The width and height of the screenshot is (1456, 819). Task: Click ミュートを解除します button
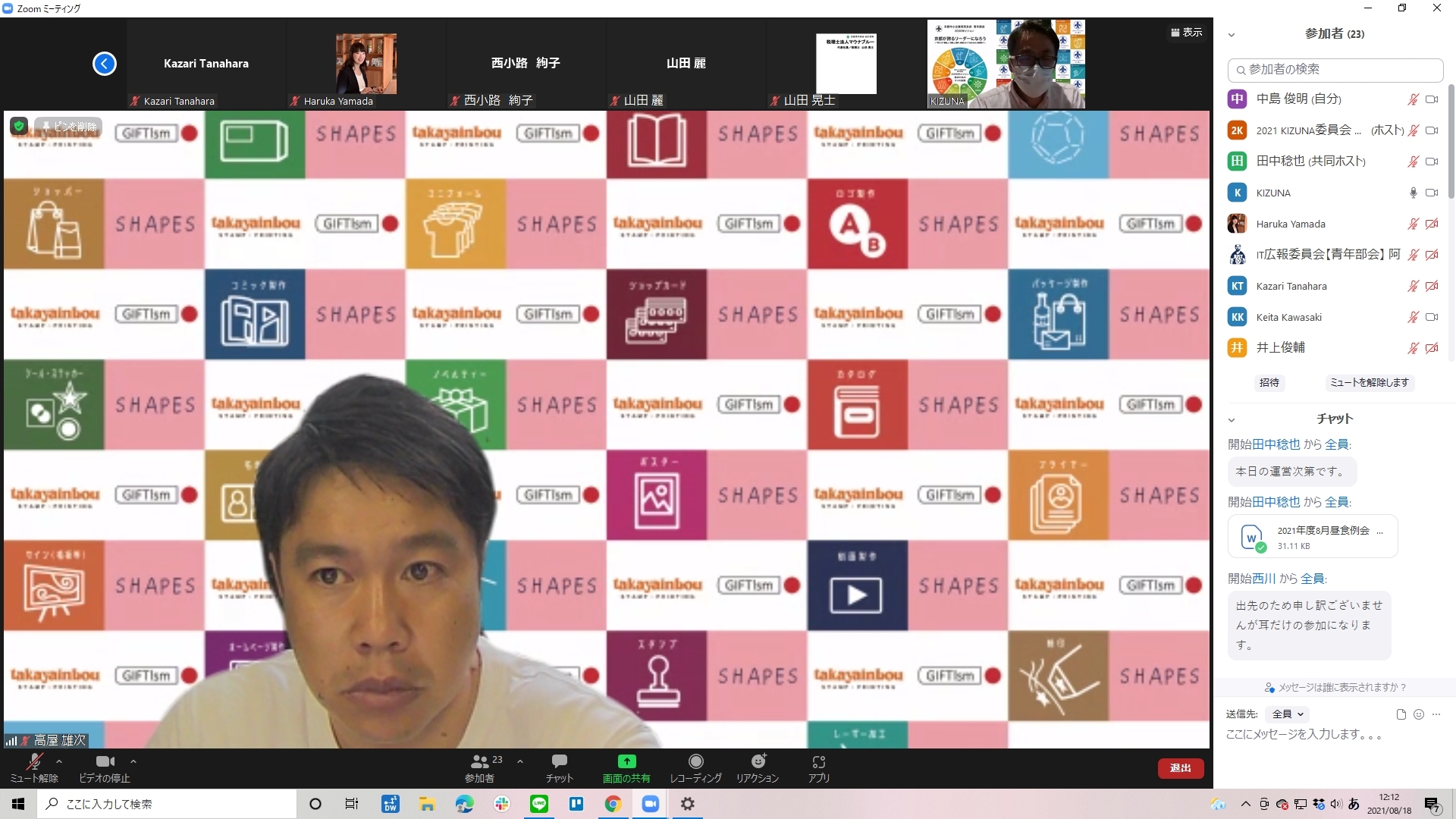[1370, 383]
